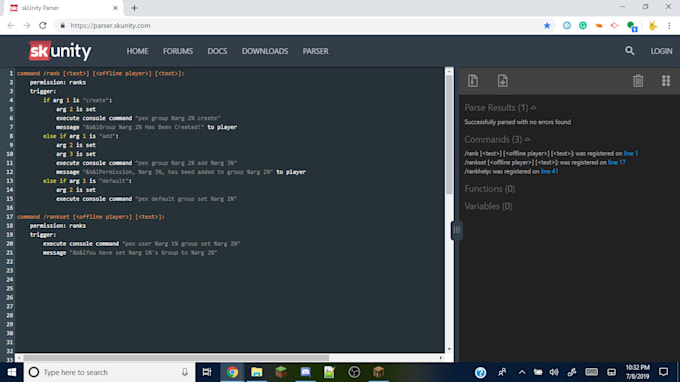Image resolution: width=680 pixels, height=382 pixels.
Task: Open the Minecraft grass block taskbar icon
Action: pyautogui.click(x=281, y=372)
